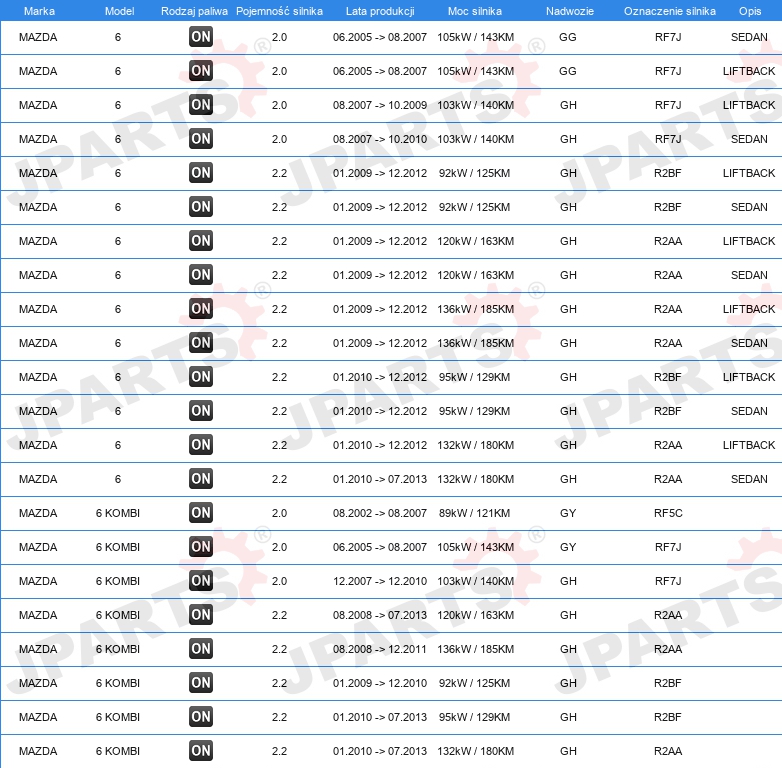Click ON badge in 6 KOMBI 89kW row

(x=201, y=513)
